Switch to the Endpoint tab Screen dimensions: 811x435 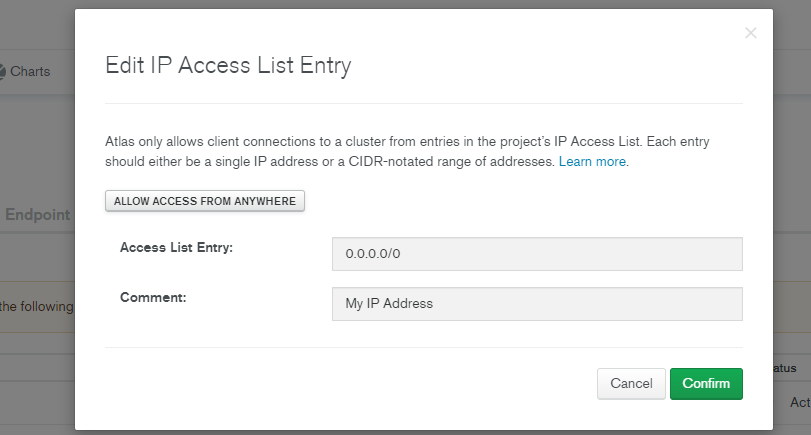(x=37, y=215)
